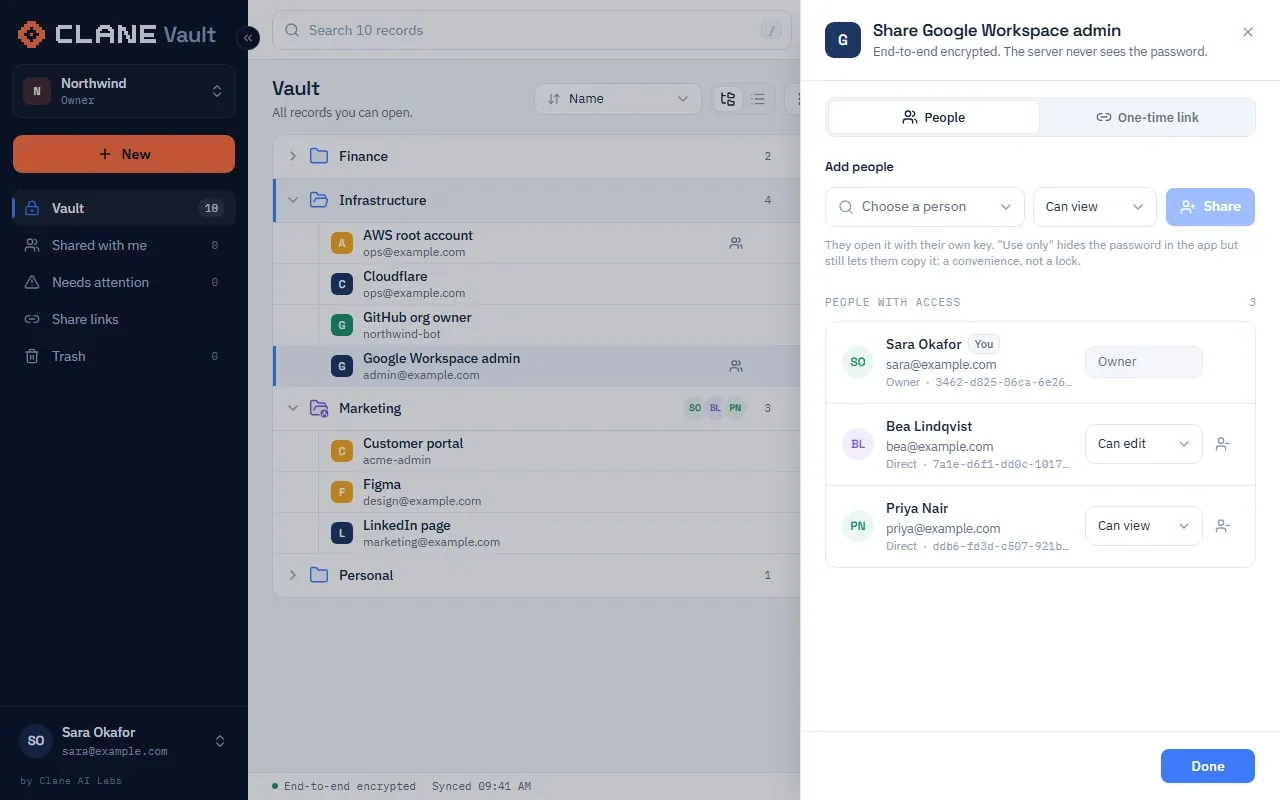Click the Figma record's F icon
Image resolution: width=1280 pixels, height=800 pixels.
[342, 492]
